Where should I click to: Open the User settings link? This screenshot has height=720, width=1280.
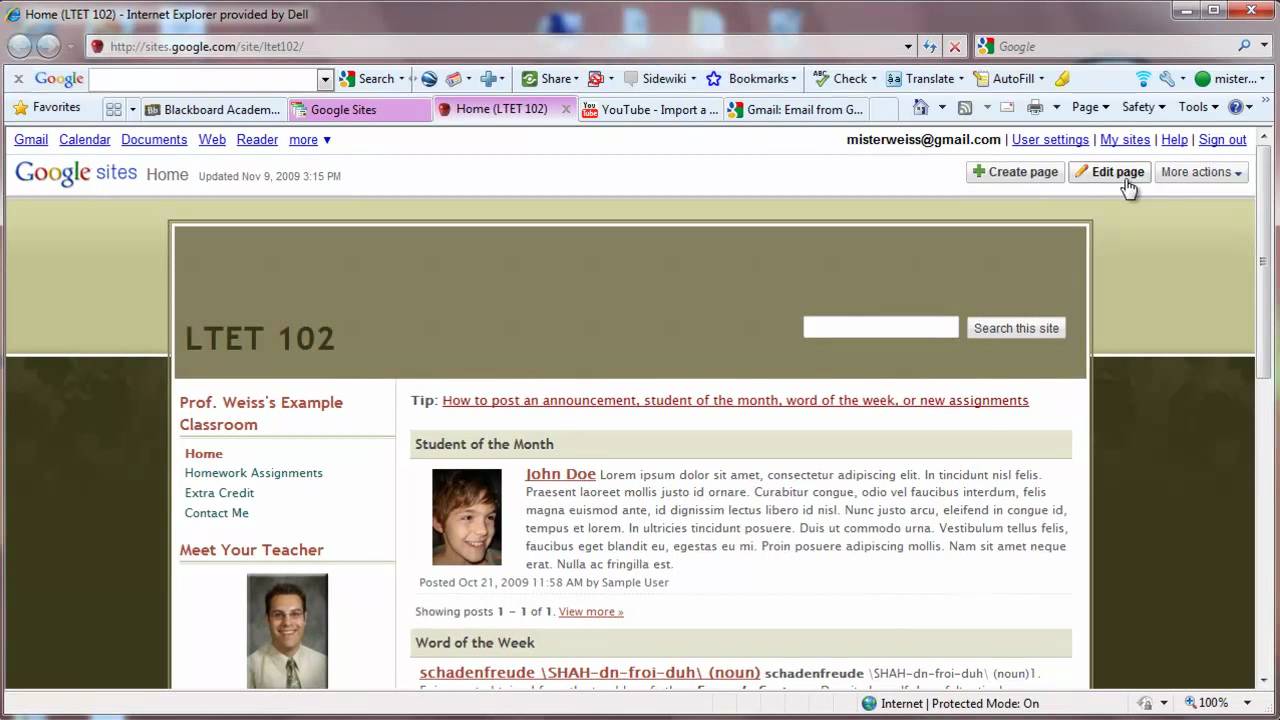1050,140
